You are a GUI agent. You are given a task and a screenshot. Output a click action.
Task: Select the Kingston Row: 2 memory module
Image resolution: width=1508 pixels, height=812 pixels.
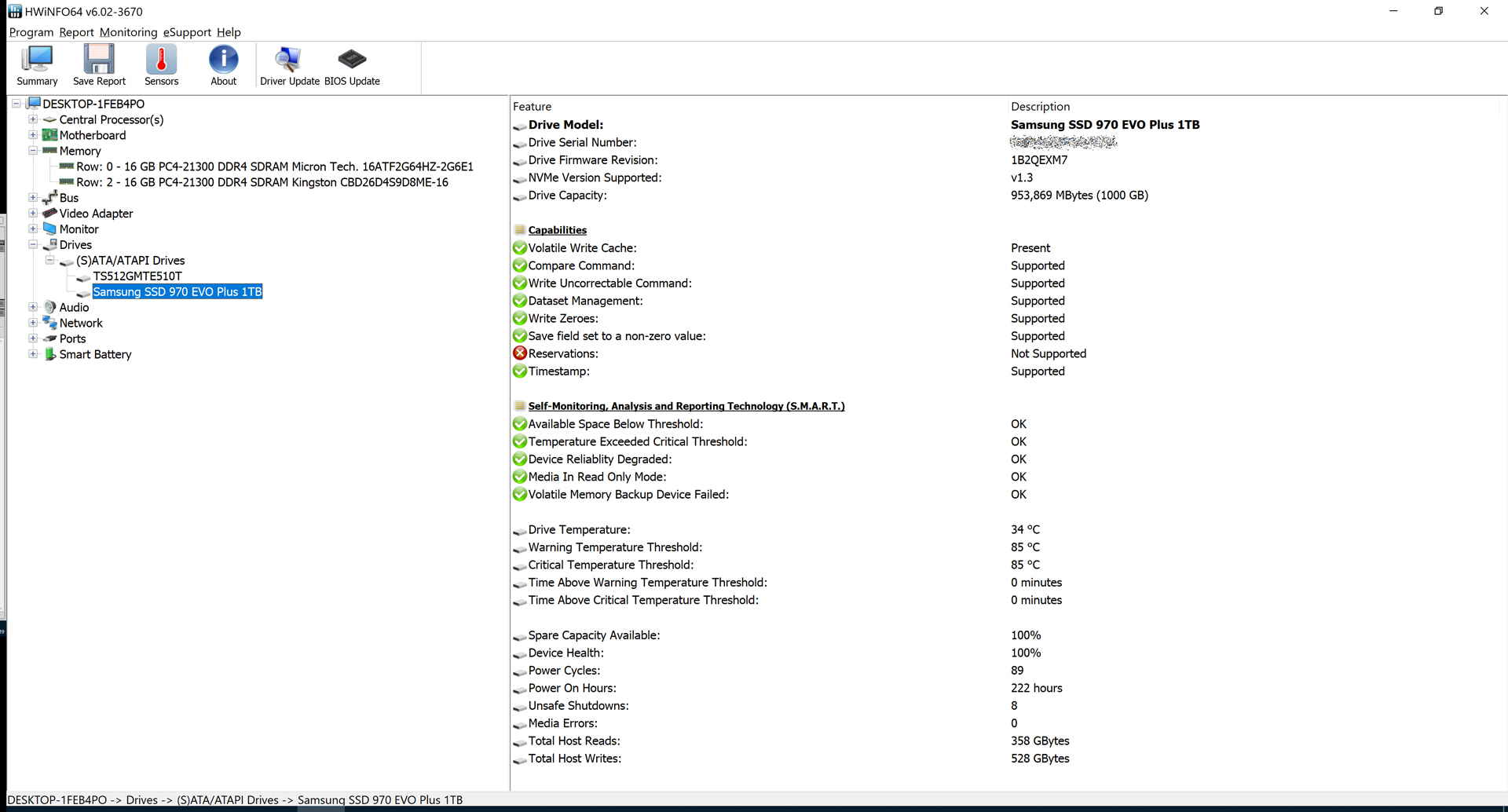262,182
